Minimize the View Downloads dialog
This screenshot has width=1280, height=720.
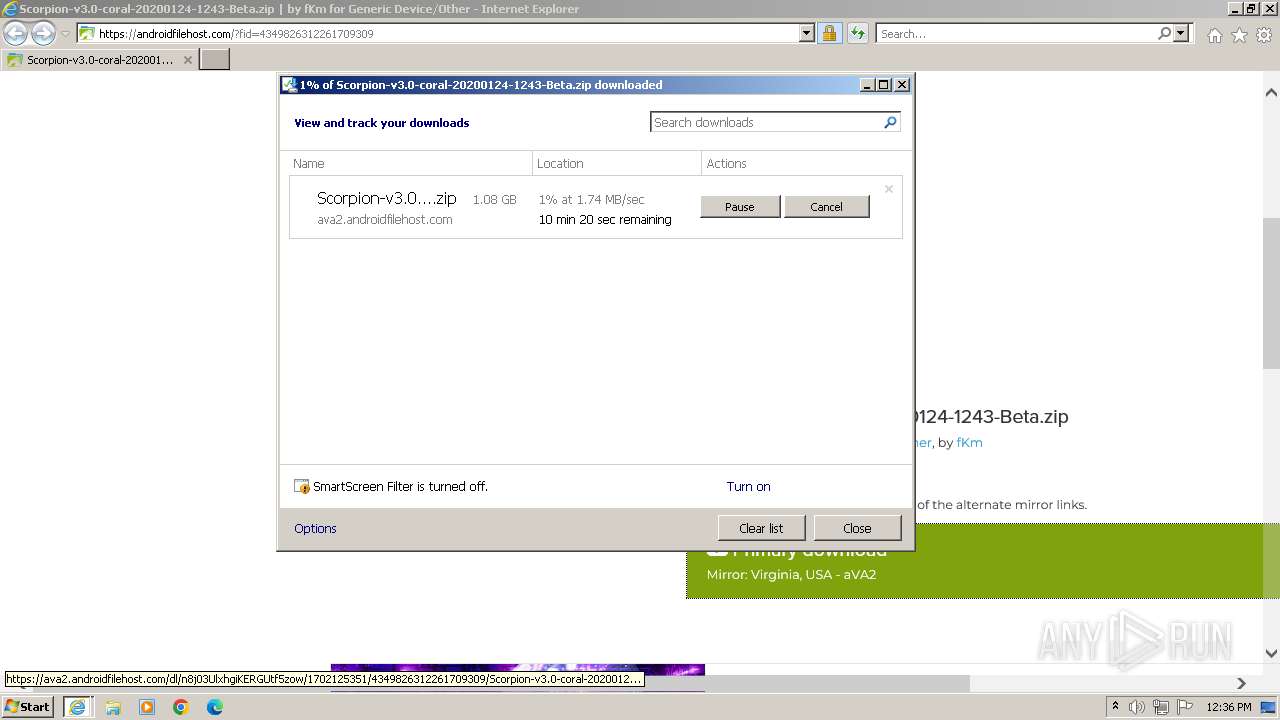click(x=867, y=85)
